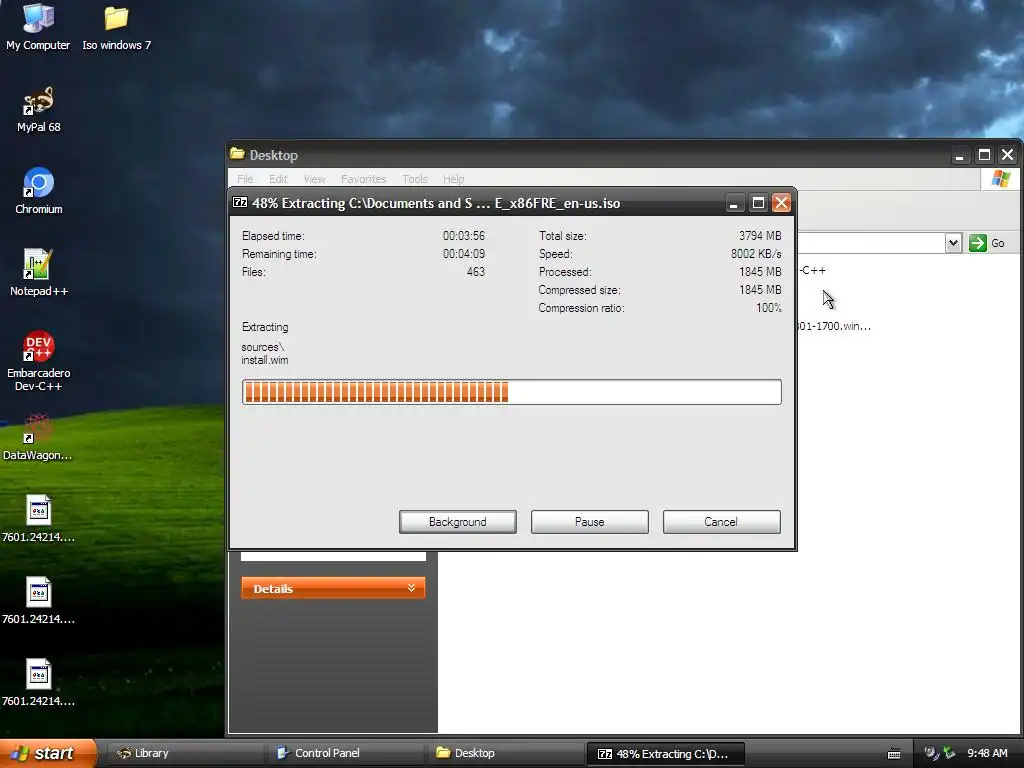This screenshot has height=768, width=1024.
Task: Pause the extraction
Action: click(x=590, y=522)
